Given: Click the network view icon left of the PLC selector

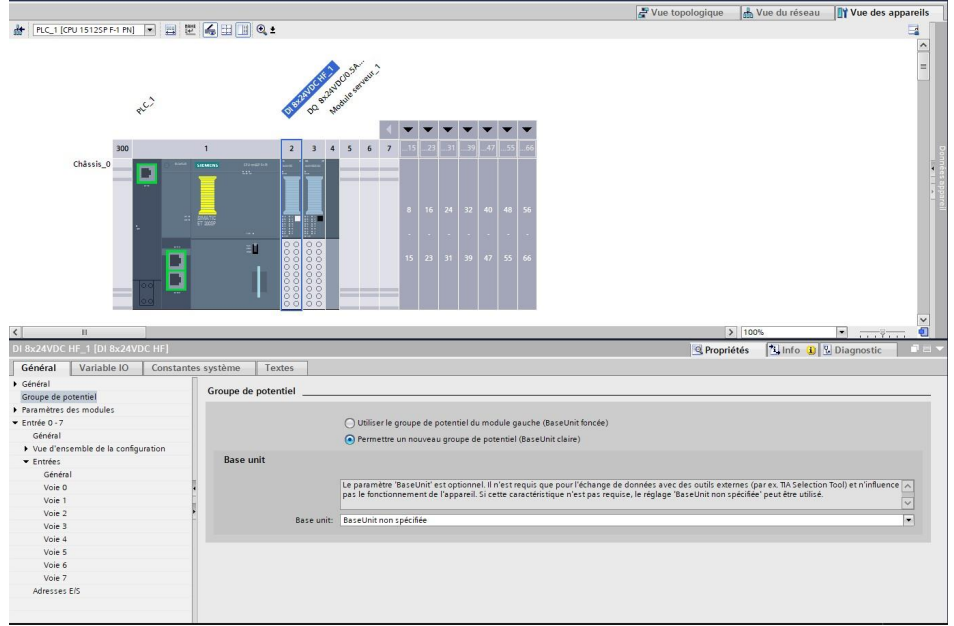Looking at the screenshot, I should pos(19,30).
